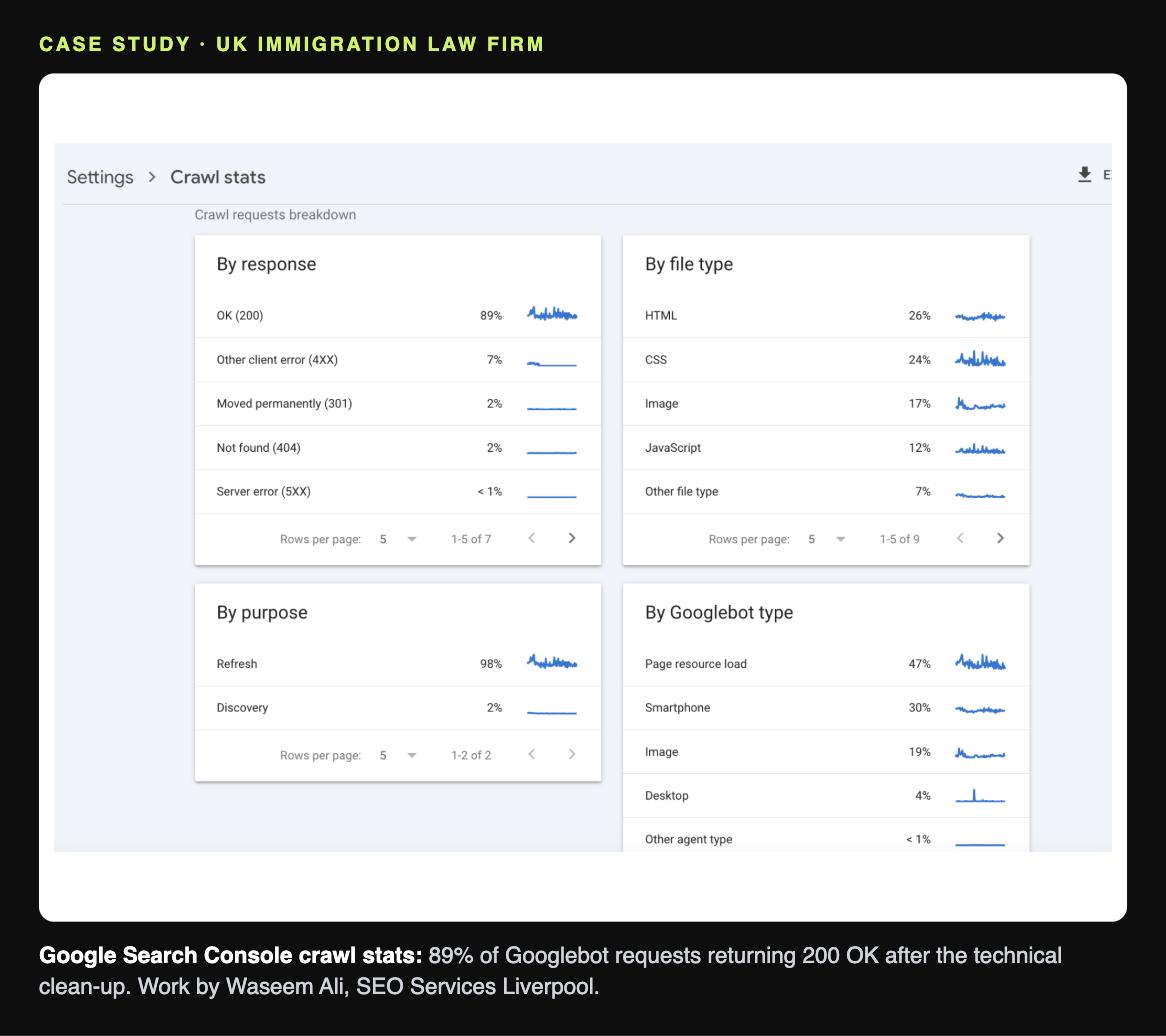Click the Crawl requests breakdown label
1166x1036 pixels.
coord(275,215)
